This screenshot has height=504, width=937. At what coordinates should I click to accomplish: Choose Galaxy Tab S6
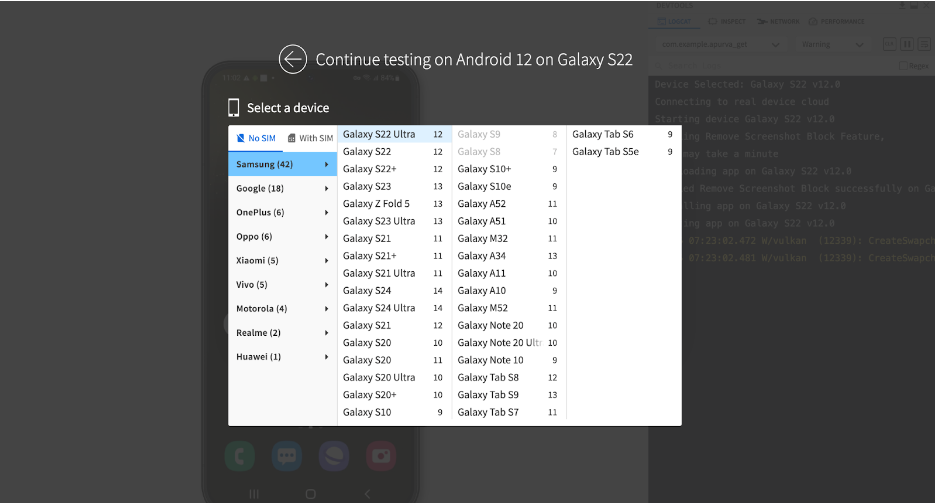623,135
